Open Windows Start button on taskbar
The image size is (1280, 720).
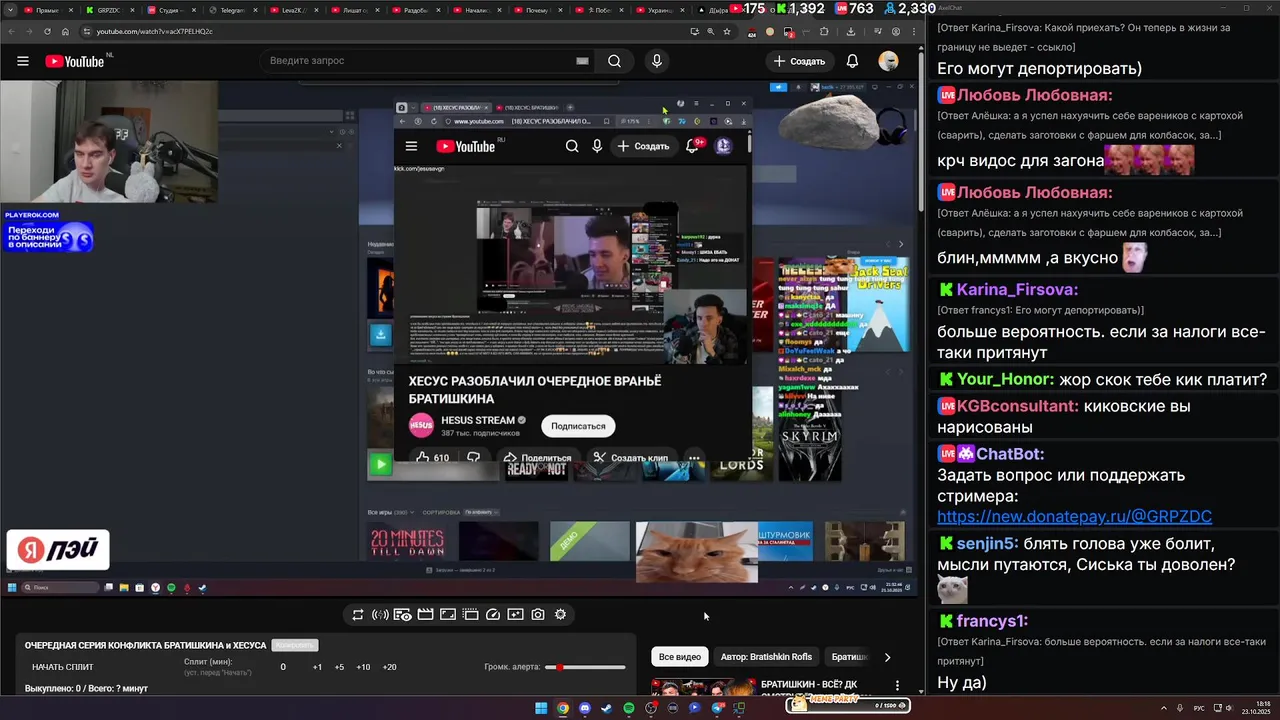coord(541,708)
